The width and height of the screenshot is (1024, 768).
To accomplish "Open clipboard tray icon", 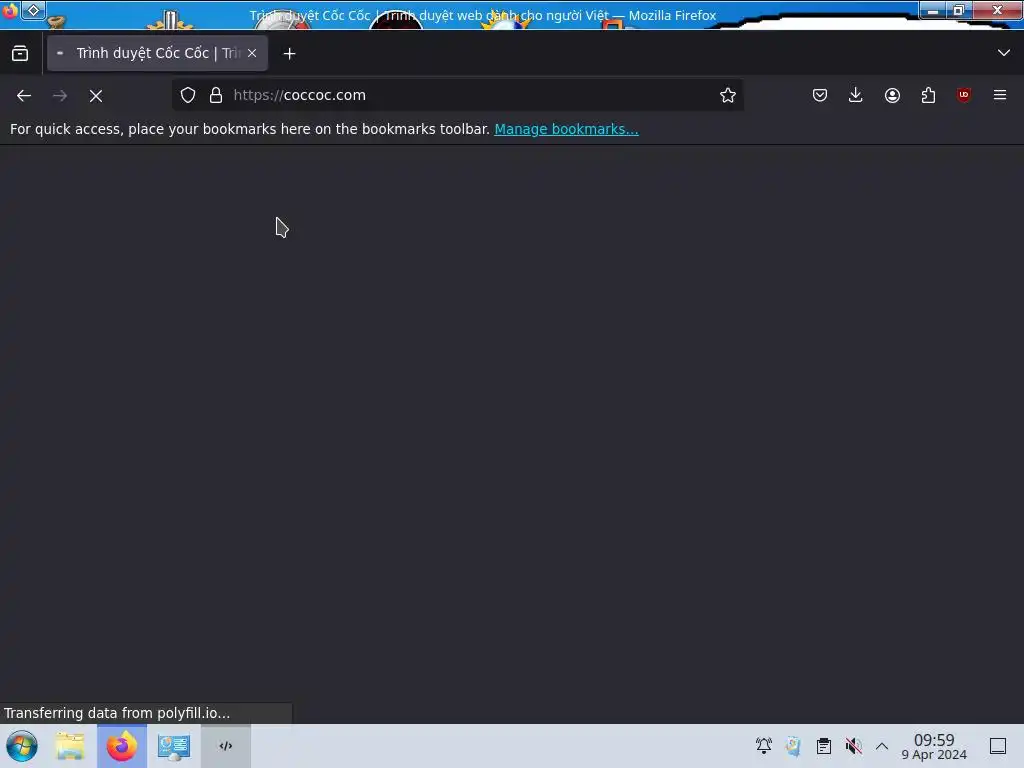I will pos(824,745).
